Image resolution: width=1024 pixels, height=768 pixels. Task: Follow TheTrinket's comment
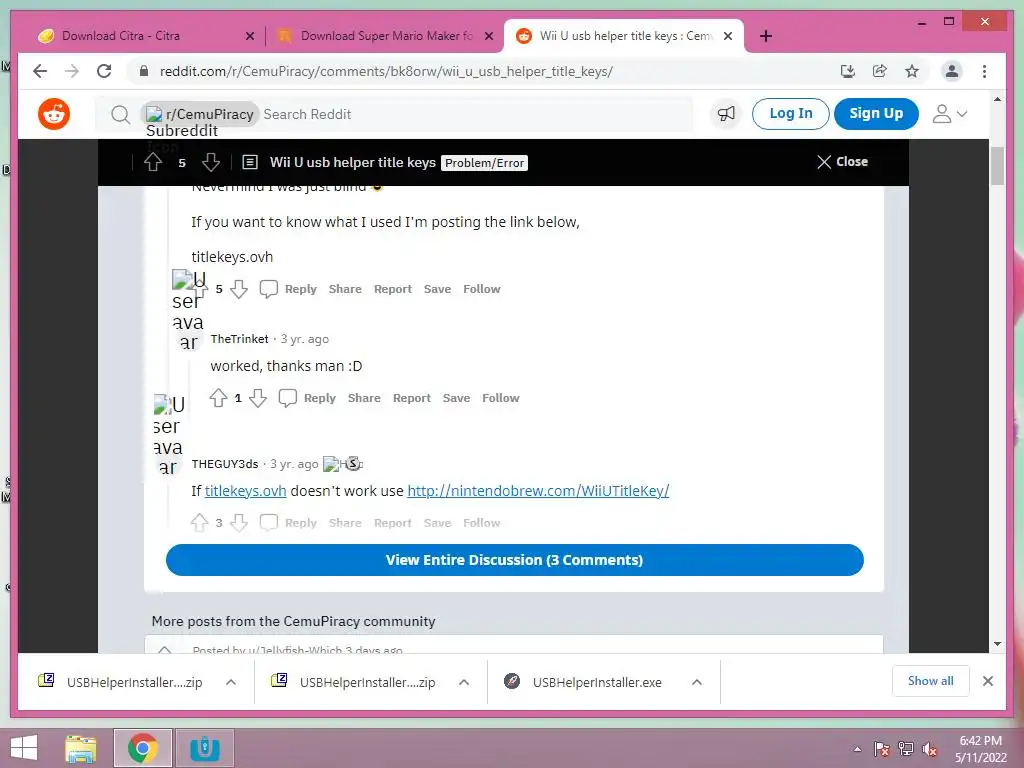(500, 398)
